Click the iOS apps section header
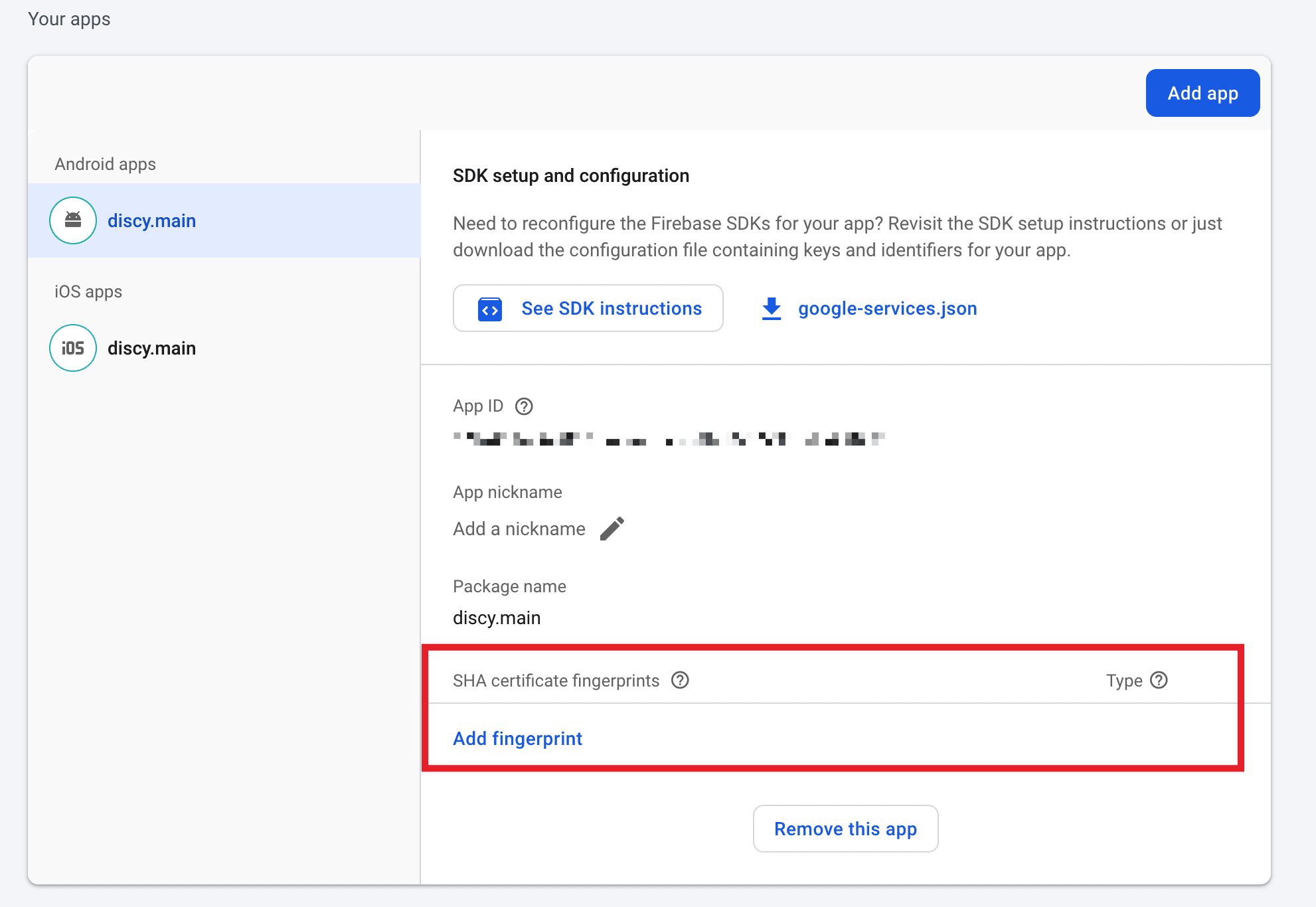1316x907 pixels. [x=88, y=291]
